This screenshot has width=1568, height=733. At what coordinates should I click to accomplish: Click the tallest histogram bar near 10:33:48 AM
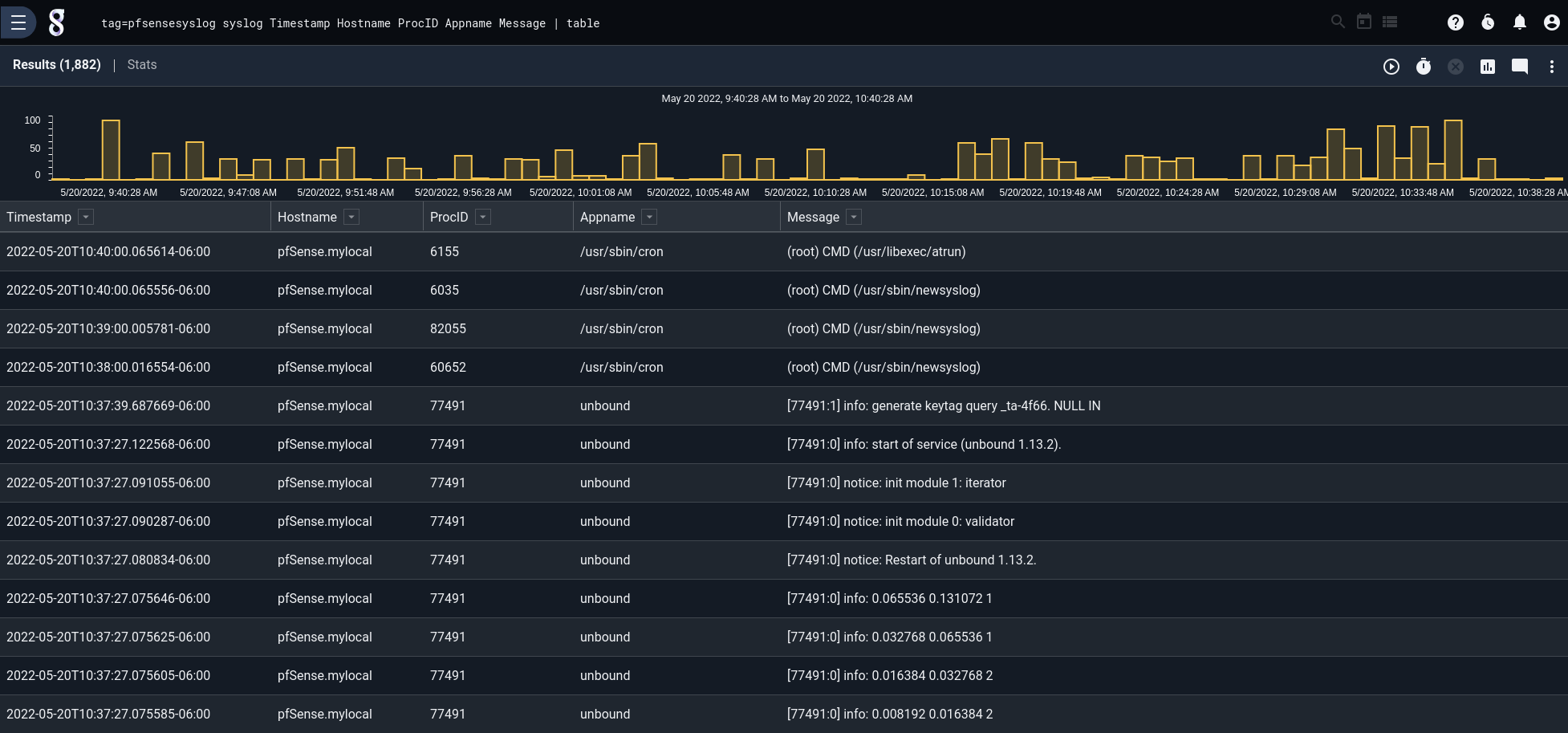1452,149
